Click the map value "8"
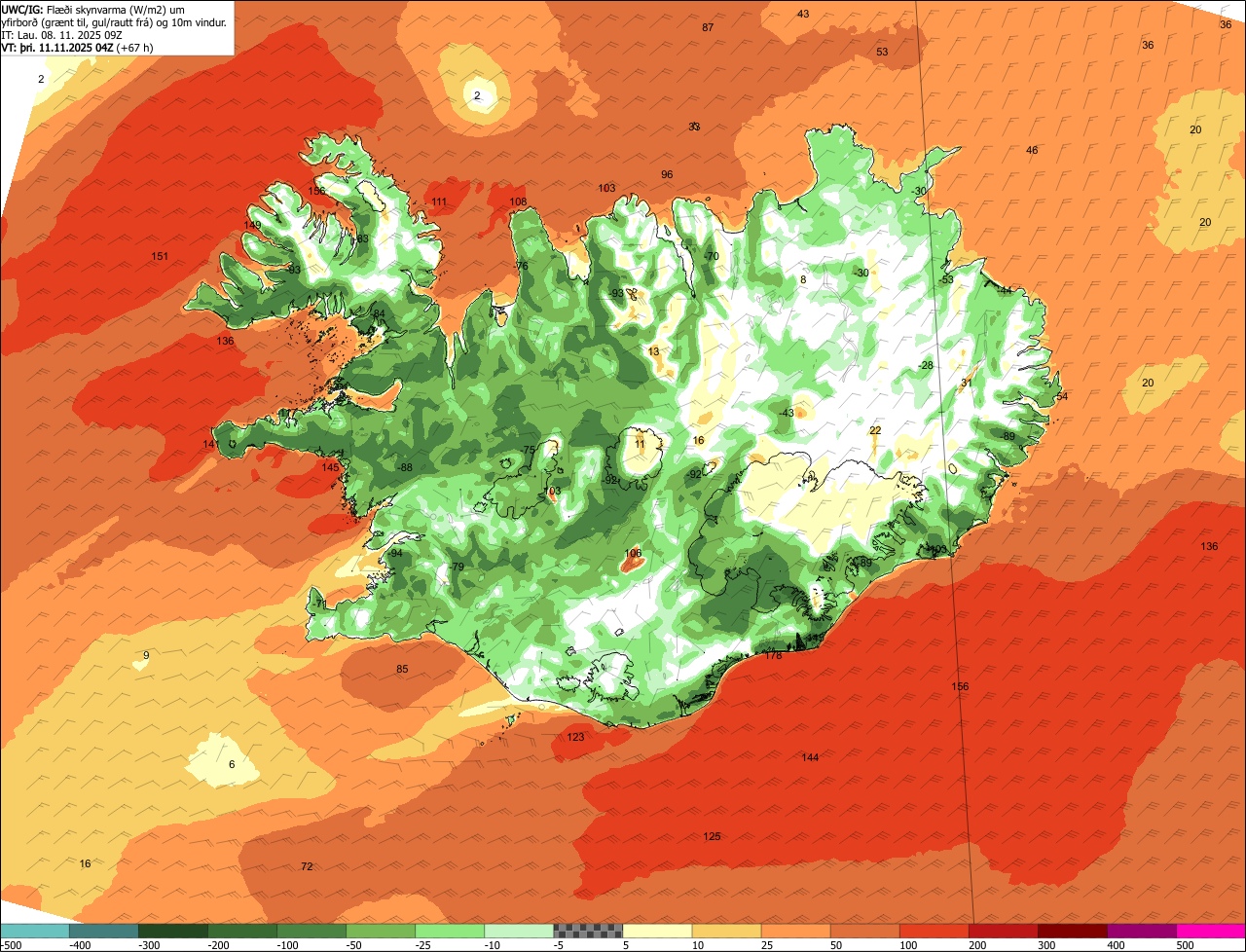Screen dimensions: 1246x952 point(803,279)
